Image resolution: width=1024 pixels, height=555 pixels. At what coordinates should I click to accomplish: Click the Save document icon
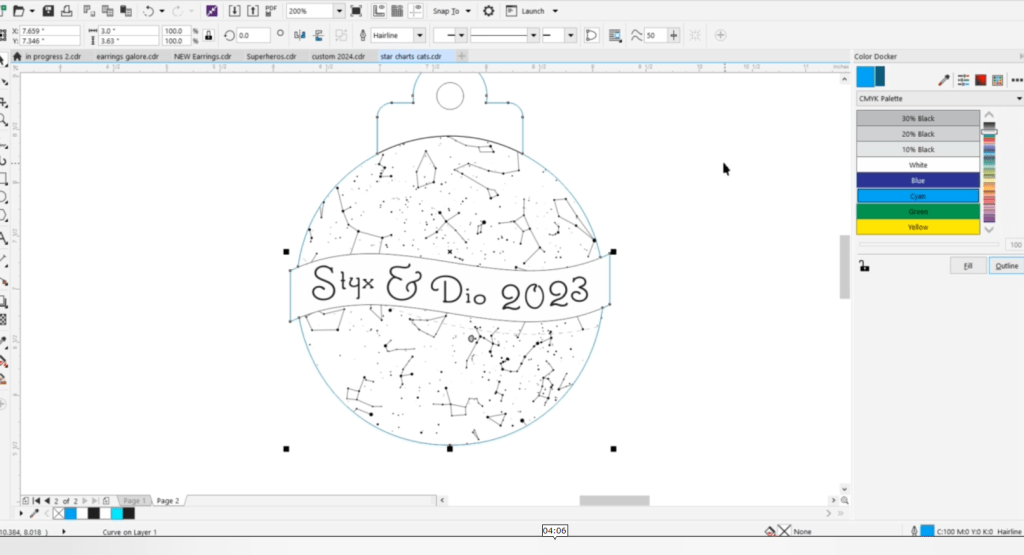(x=47, y=11)
